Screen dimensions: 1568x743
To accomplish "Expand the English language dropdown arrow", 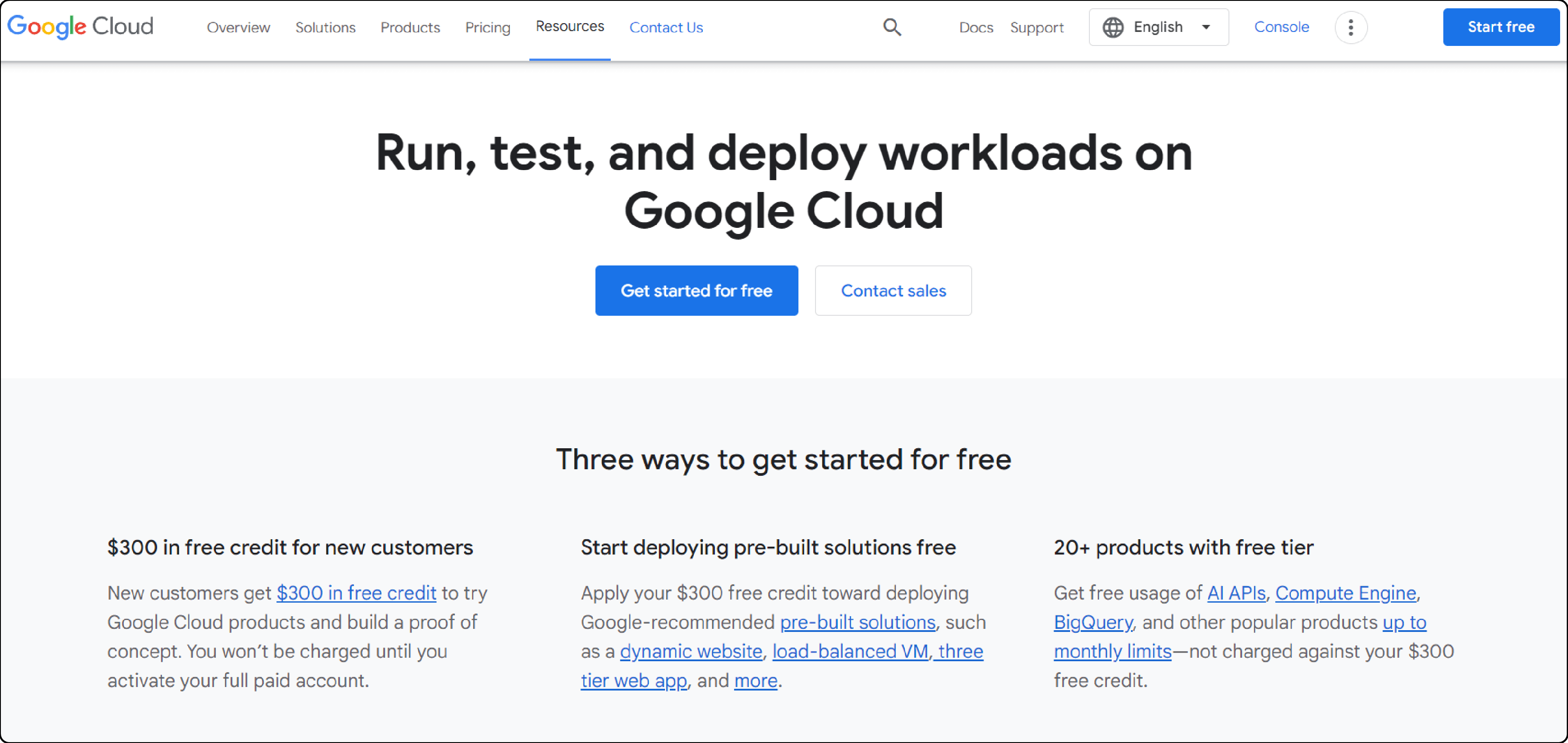I will 1206,28.
